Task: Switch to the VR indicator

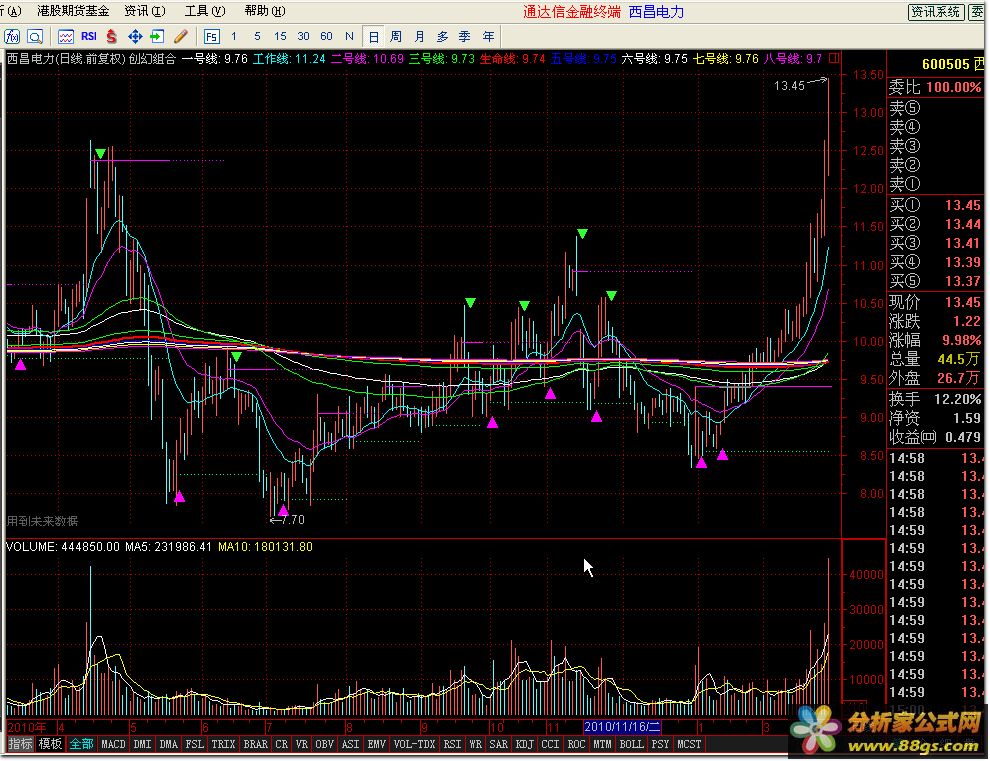Action: coord(302,744)
